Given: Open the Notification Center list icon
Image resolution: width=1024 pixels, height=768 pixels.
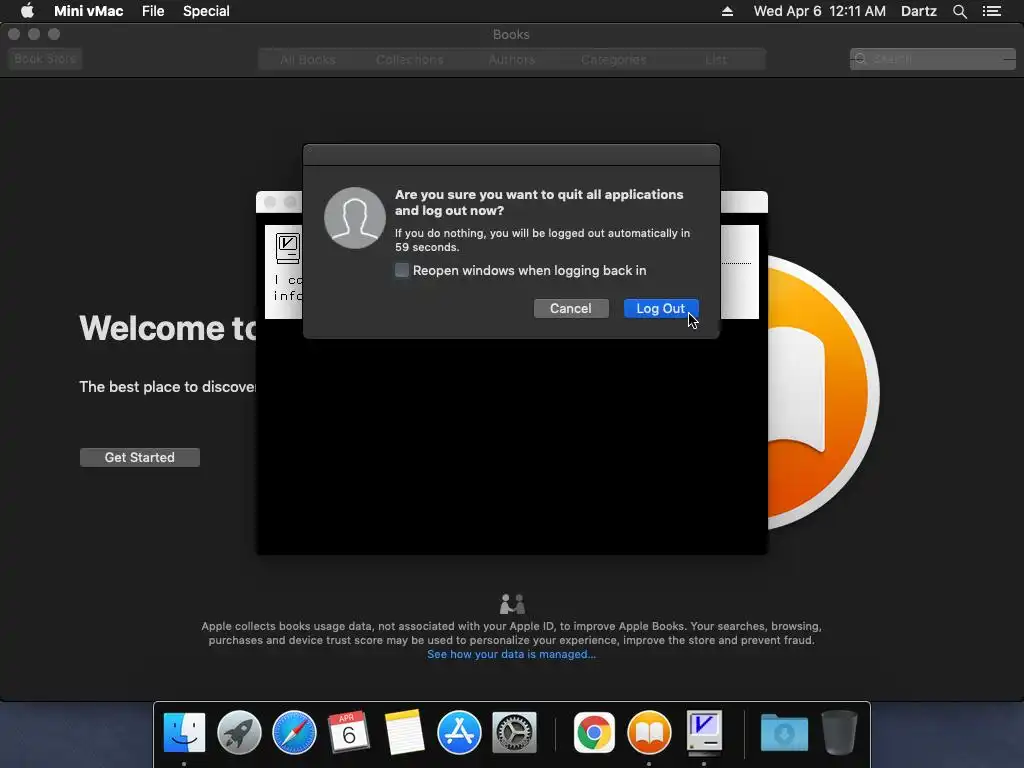Looking at the screenshot, I should (x=991, y=11).
